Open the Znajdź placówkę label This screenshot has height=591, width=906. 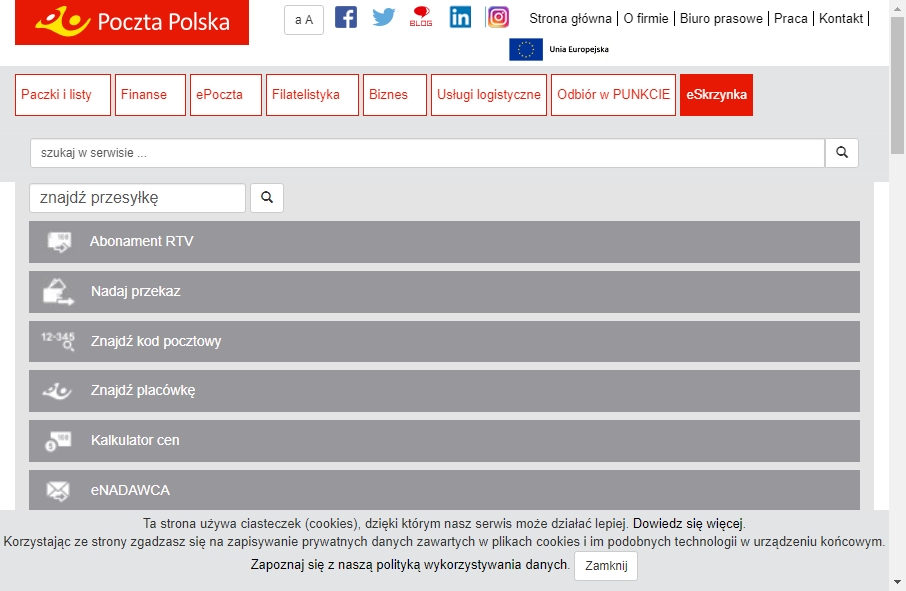(x=143, y=391)
